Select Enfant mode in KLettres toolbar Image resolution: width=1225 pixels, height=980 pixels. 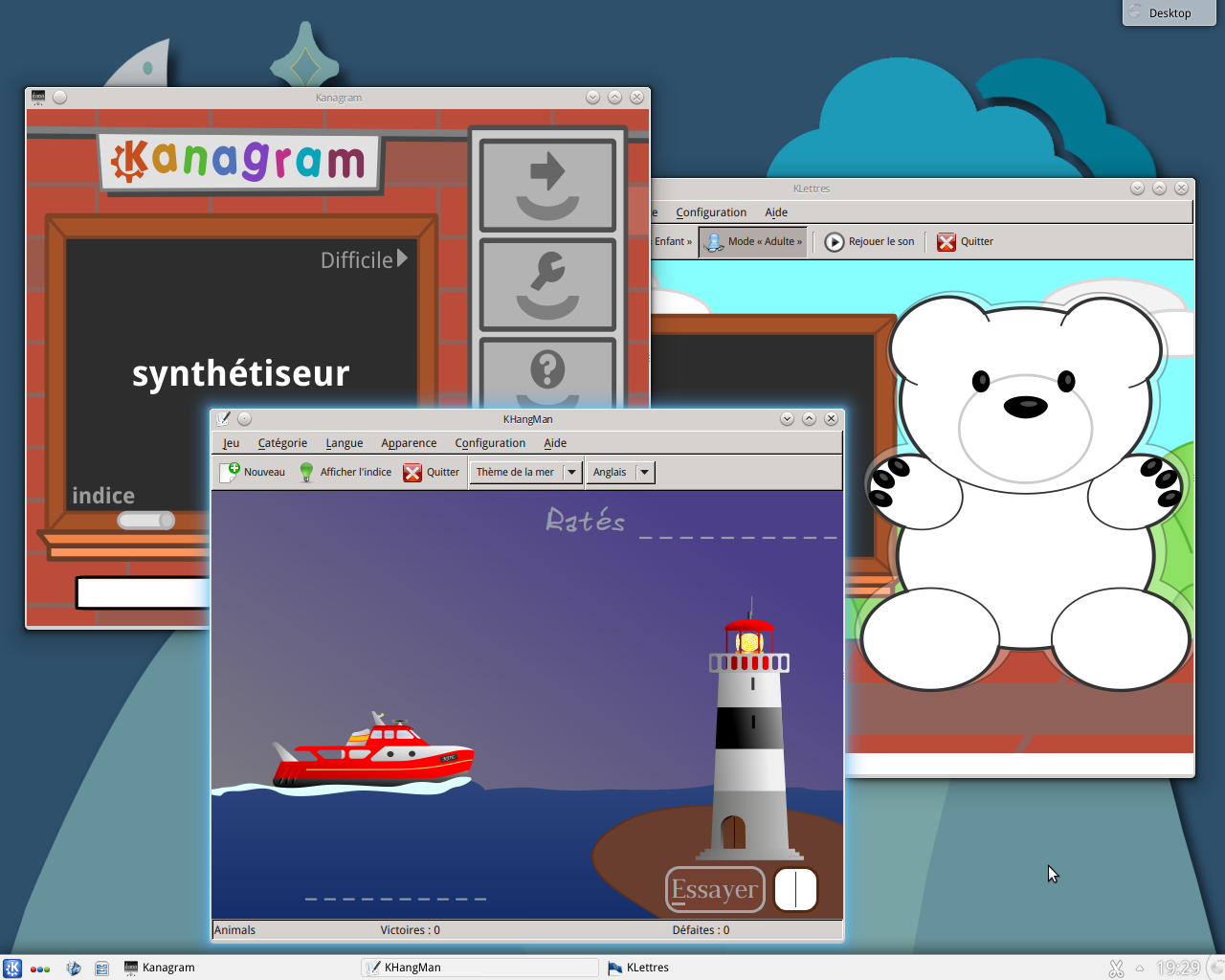673,242
